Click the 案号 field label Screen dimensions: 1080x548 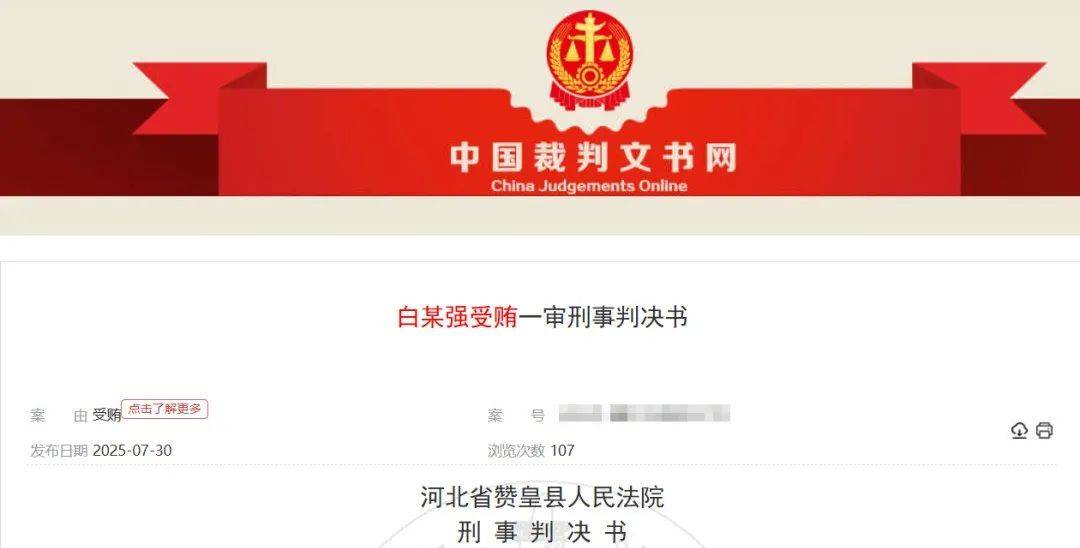click(517, 415)
